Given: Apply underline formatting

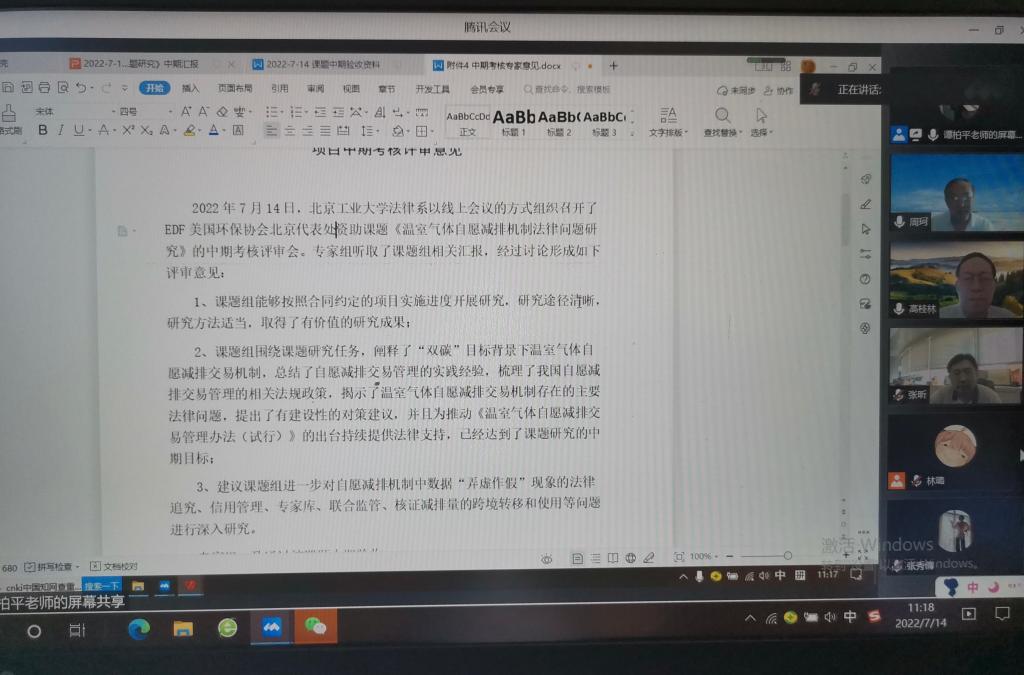Looking at the screenshot, I should tap(78, 130).
